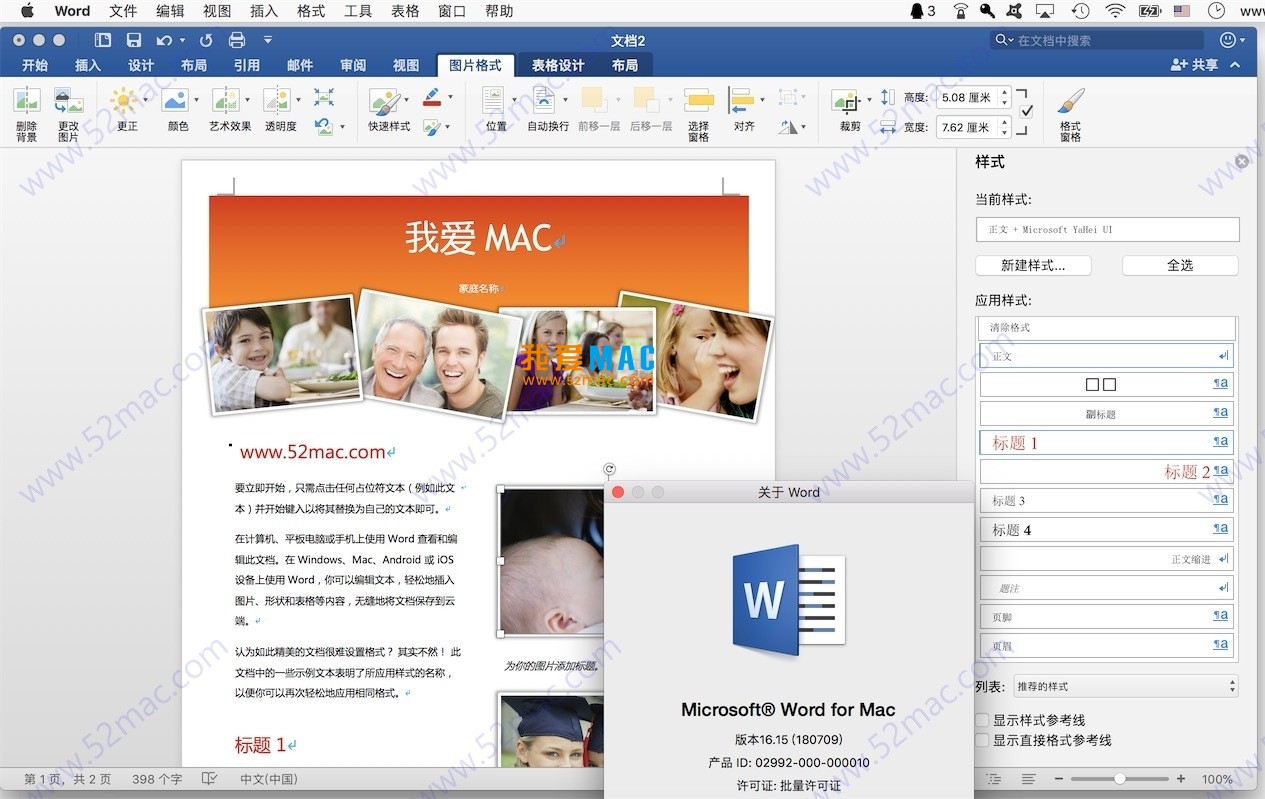Open the Position (位置) tool
This screenshot has height=799, width=1265.
[x=494, y=101]
